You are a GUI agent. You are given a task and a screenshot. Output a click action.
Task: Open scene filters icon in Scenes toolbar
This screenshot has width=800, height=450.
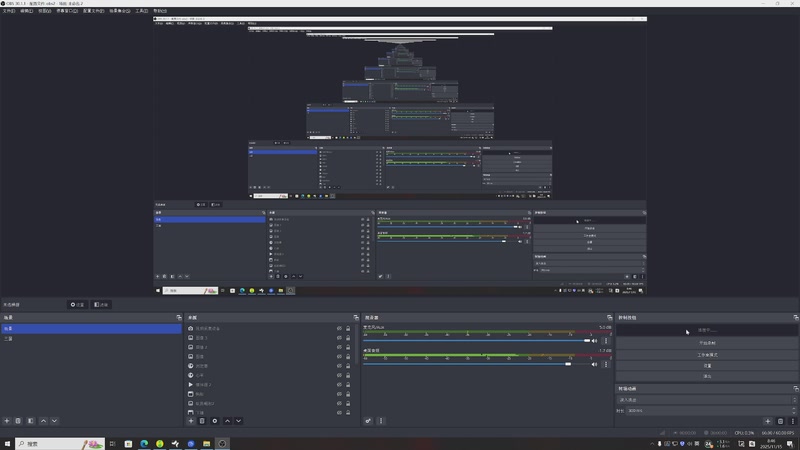click(x=31, y=421)
